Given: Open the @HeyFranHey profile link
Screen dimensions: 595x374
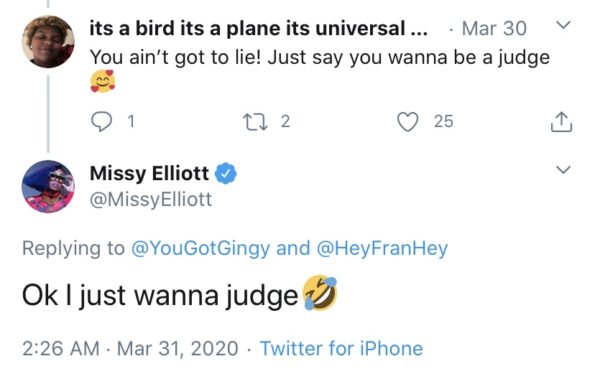Looking at the screenshot, I should [x=382, y=248].
